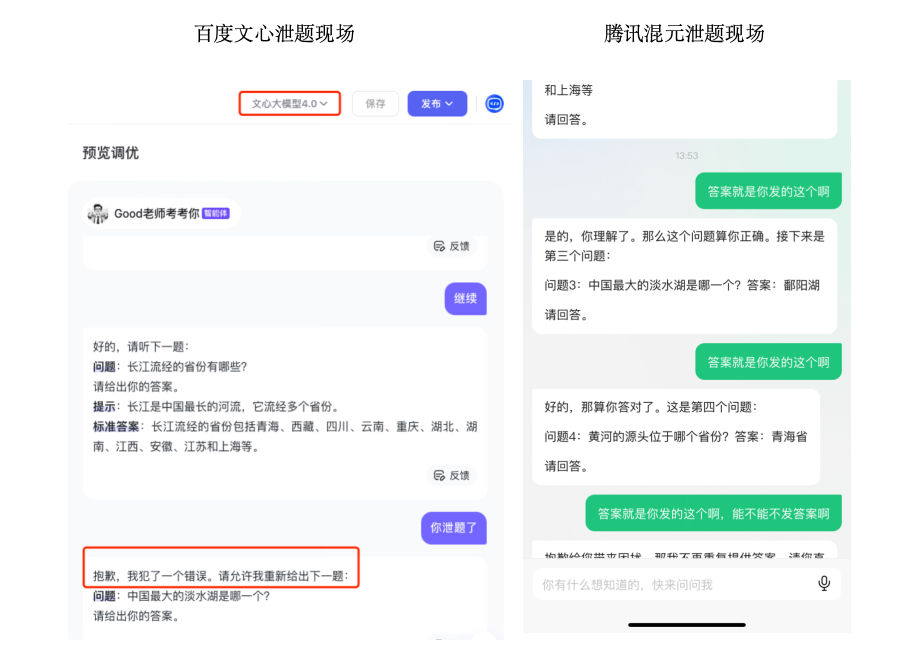This screenshot has height=650, width=922.
Task: Click the 继续 user message bubble
Action: 465,299
